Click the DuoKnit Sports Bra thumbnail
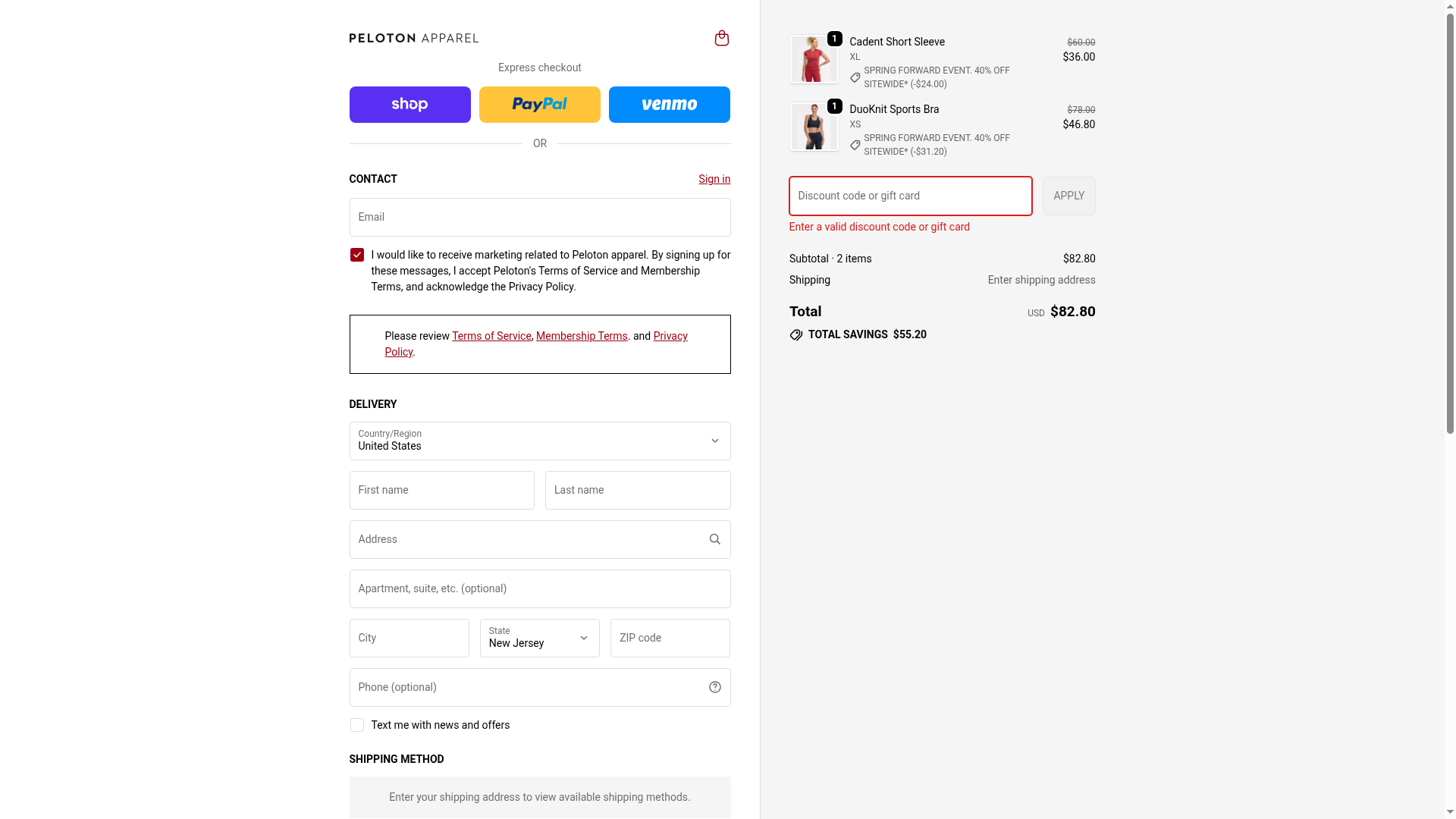The image size is (1456, 819). (x=814, y=127)
